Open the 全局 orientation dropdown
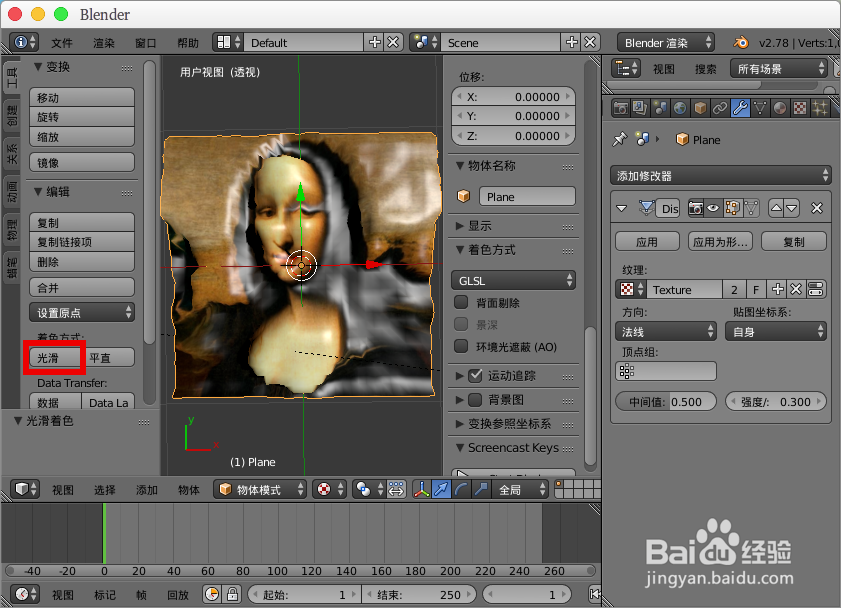Image resolution: width=841 pixels, height=608 pixels. pyautogui.click(x=520, y=489)
